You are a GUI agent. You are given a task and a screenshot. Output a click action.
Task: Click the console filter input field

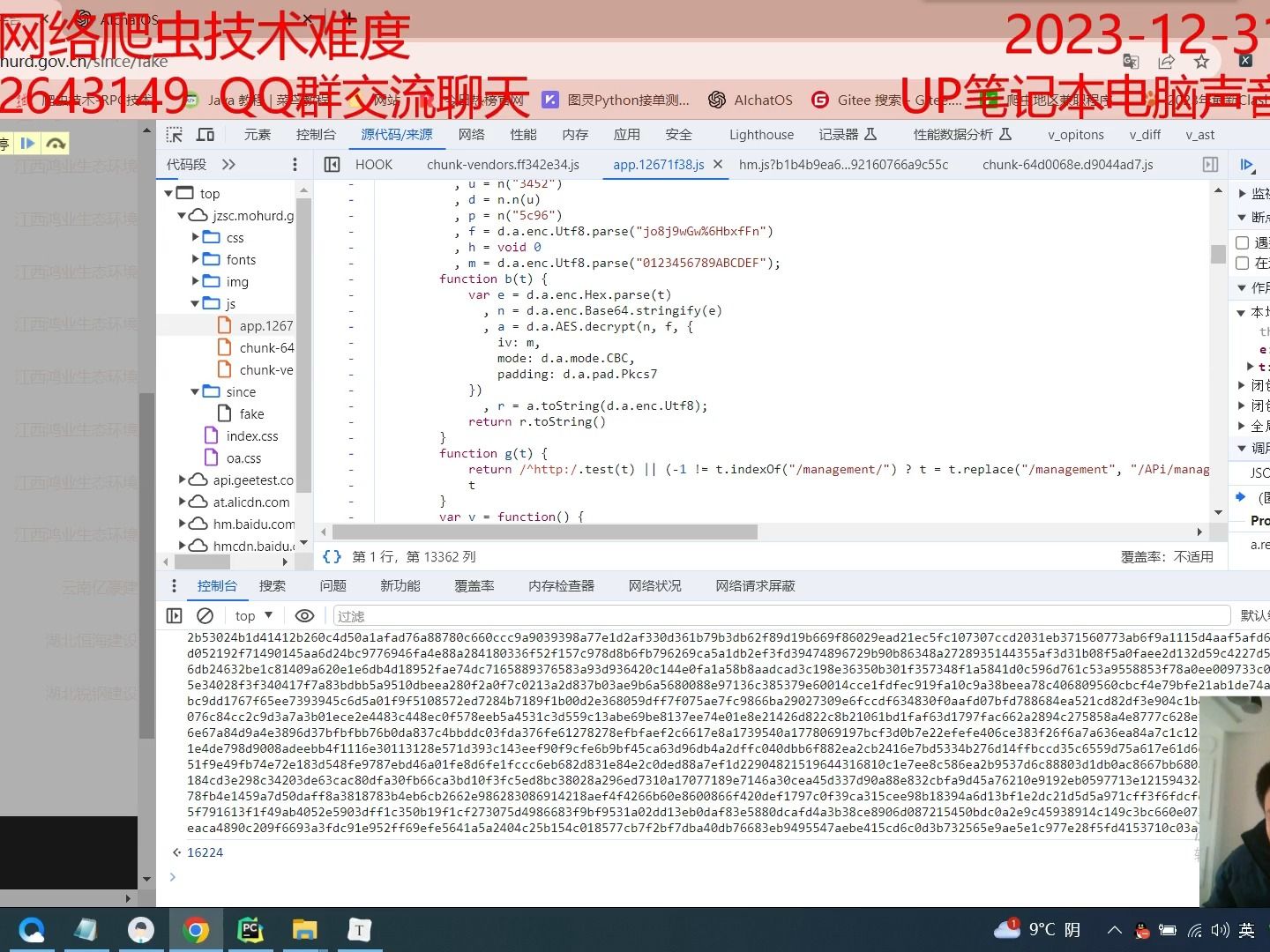[x=781, y=615]
